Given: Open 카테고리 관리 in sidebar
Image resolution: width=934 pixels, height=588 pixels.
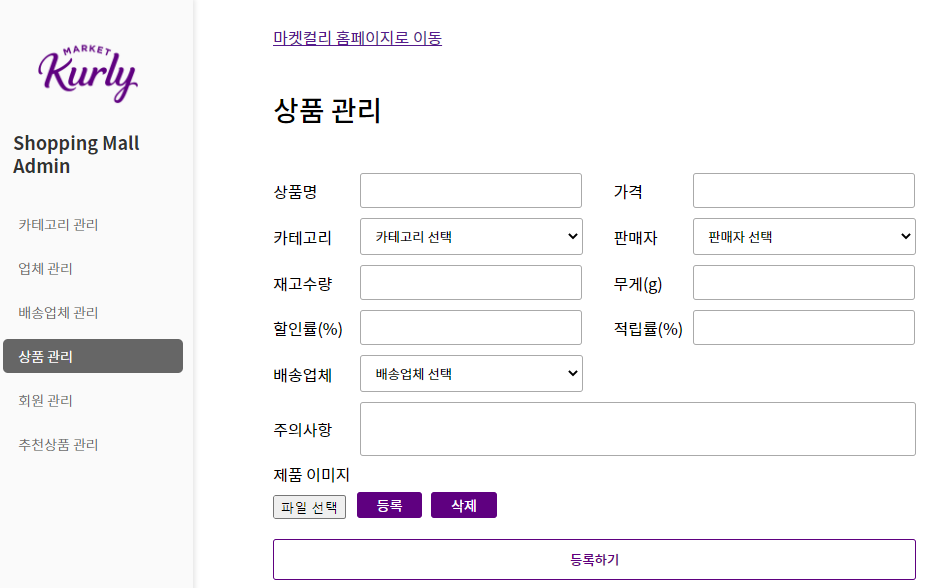Looking at the screenshot, I should pyautogui.click(x=58, y=225).
